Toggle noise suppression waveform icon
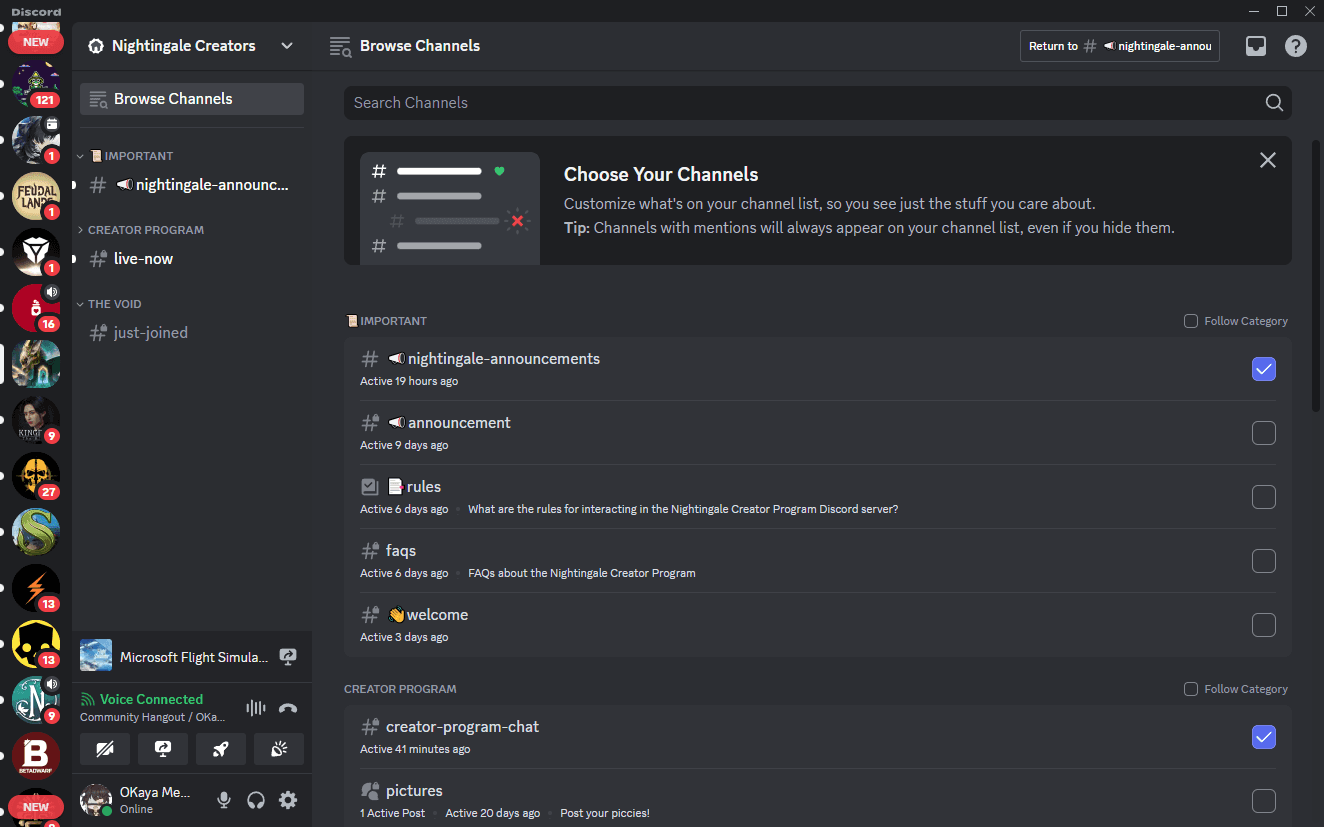The image size is (1324, 827). tap(256, 708)
